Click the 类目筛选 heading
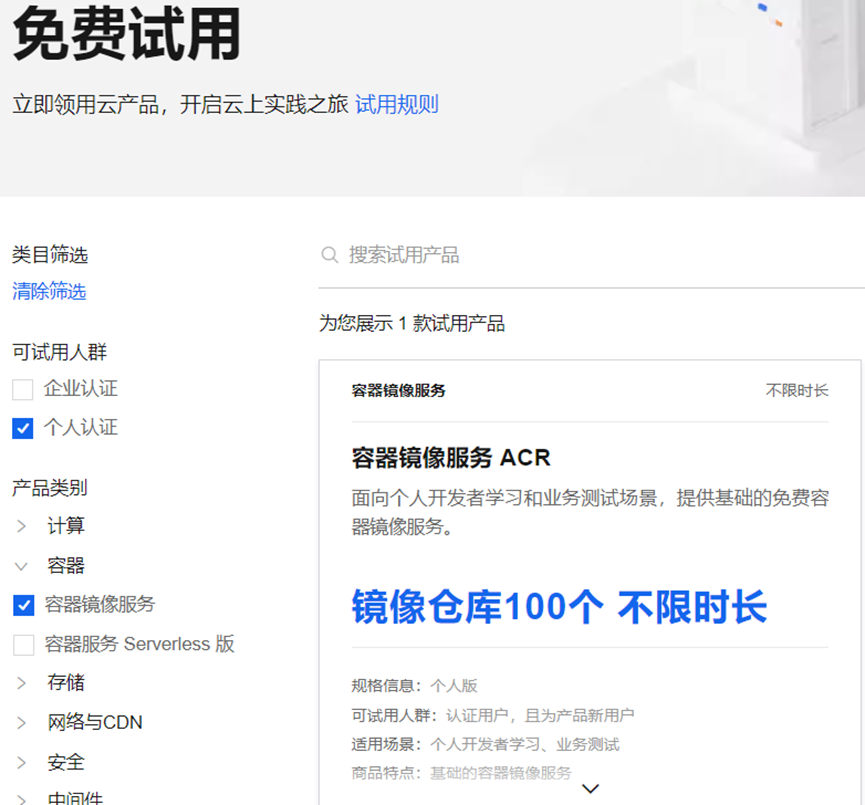The image size is (865, 805). [x=50, y=254]
